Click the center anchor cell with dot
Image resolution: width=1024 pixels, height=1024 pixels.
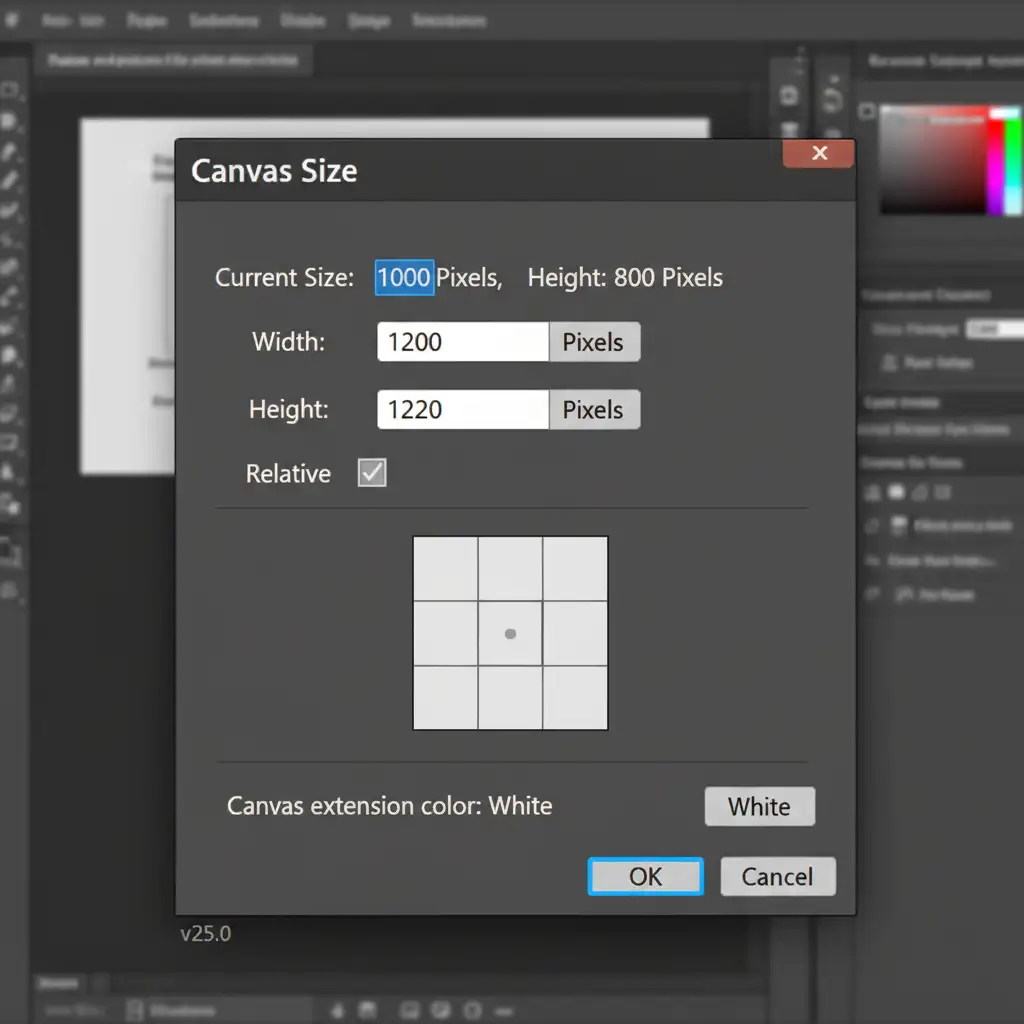click(510, 633)
